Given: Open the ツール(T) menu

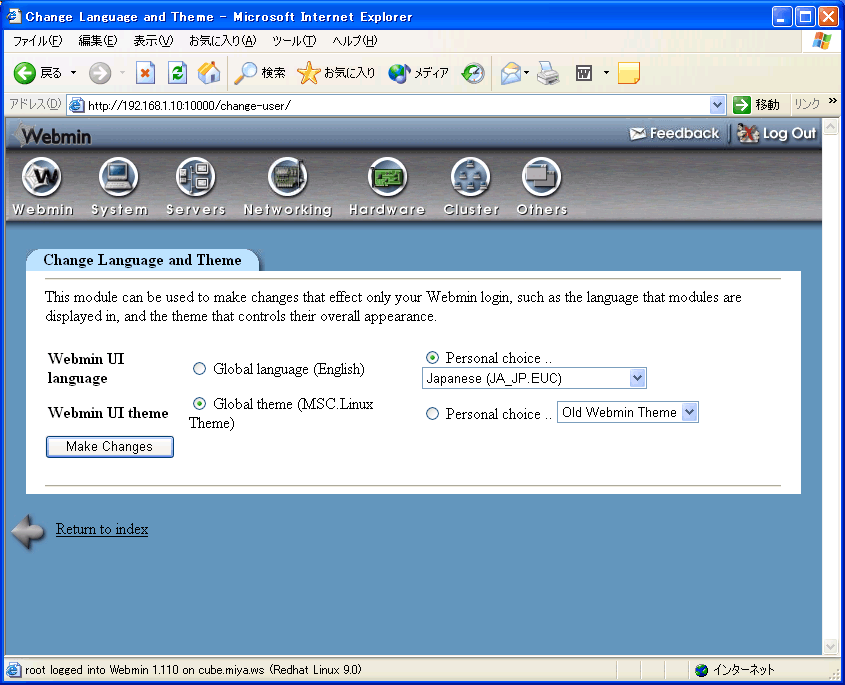Looking at the screenshot, I should tap(294, 41).
